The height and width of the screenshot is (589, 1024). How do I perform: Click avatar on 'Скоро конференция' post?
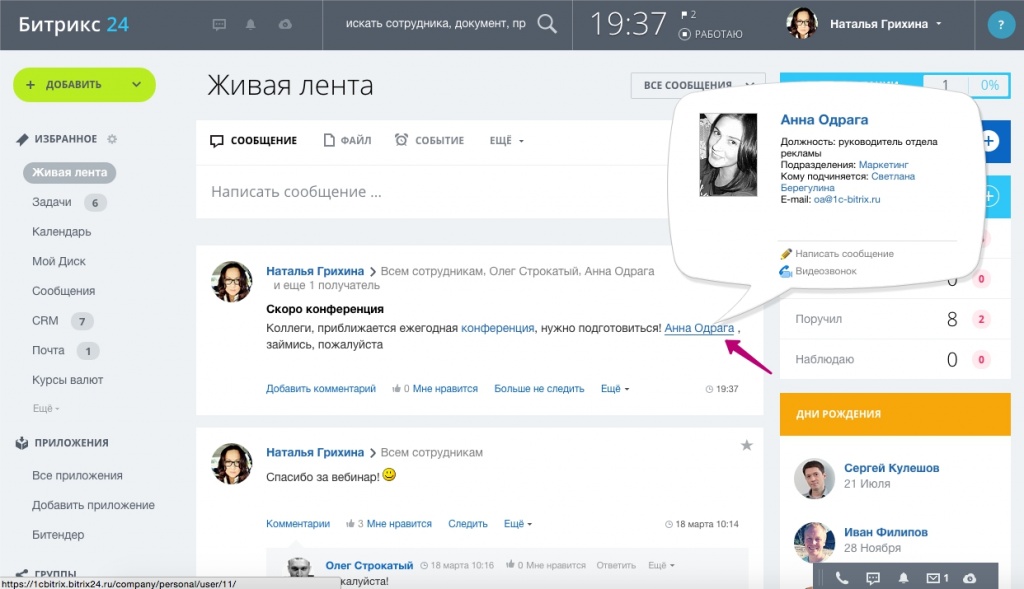[x=232, y=281]
